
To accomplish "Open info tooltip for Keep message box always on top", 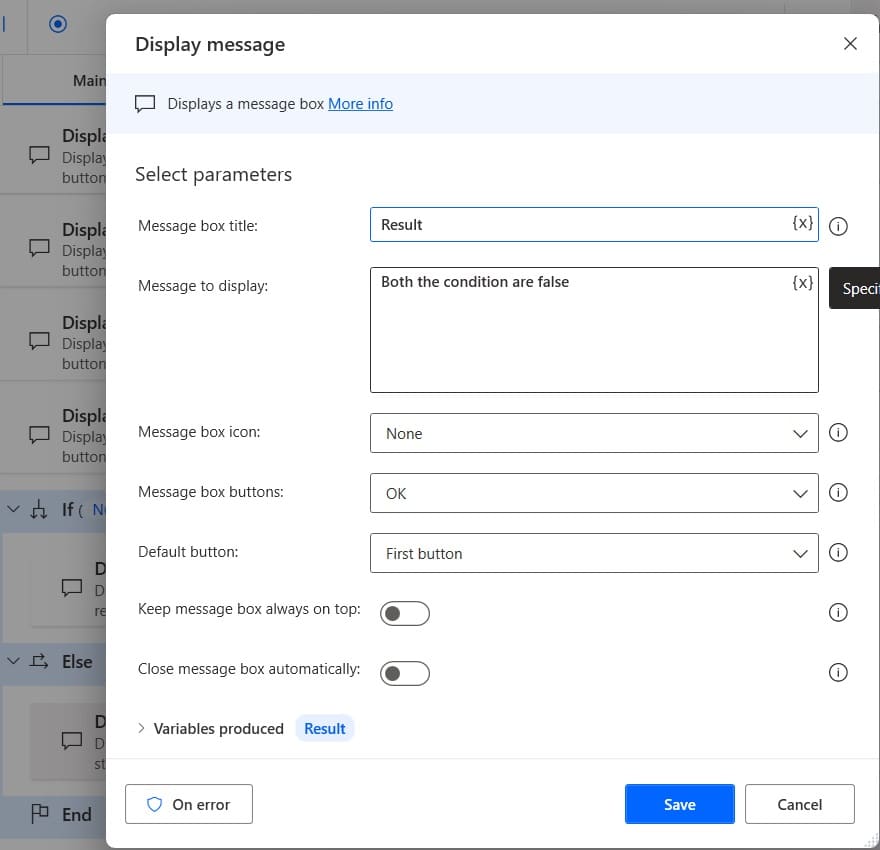I will point(838,612).
